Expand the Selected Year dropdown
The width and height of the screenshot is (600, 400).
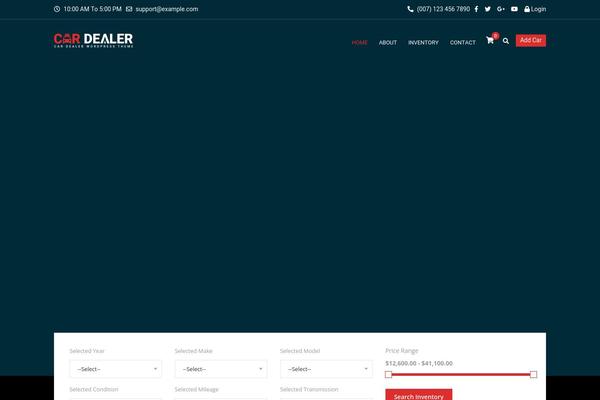coord(116,369)
